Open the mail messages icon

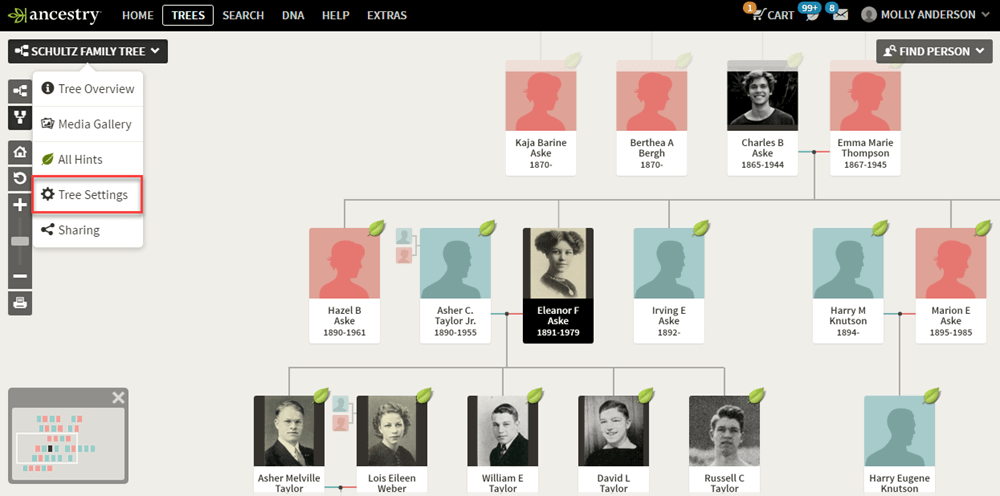pos(840,15)
